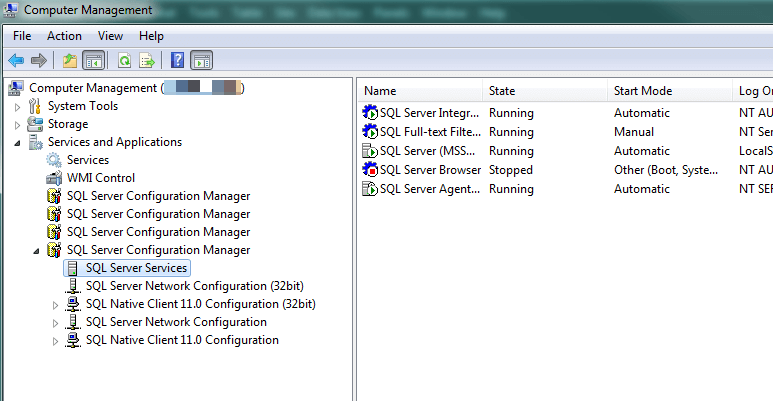Click the Services gear icon

[54, 160]
